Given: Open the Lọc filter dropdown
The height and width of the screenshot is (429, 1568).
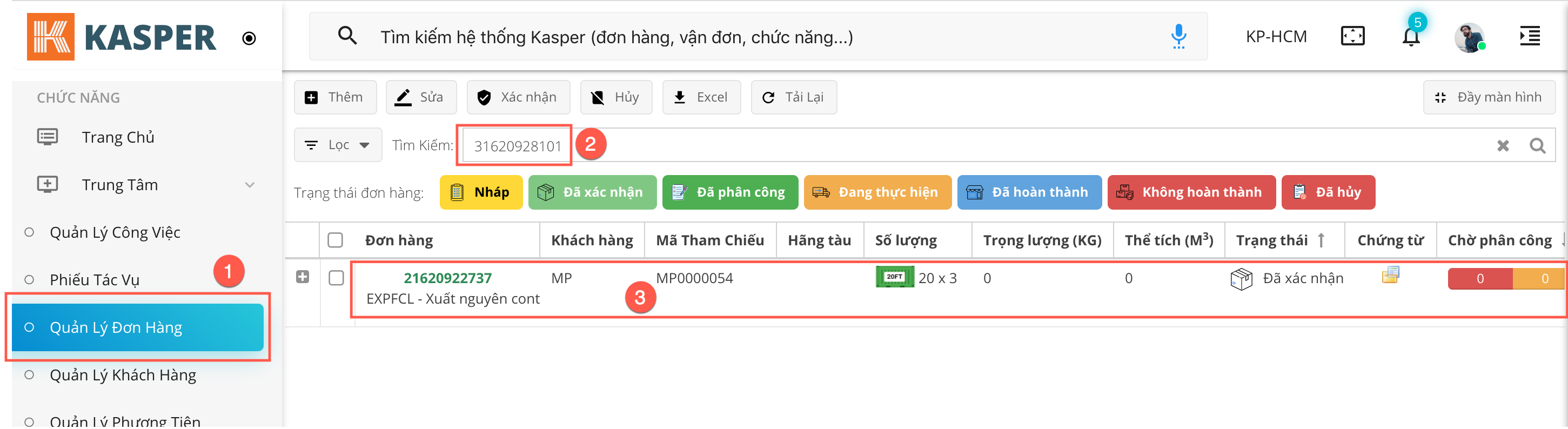Looking at the screenshot, I should coord(338,145).
